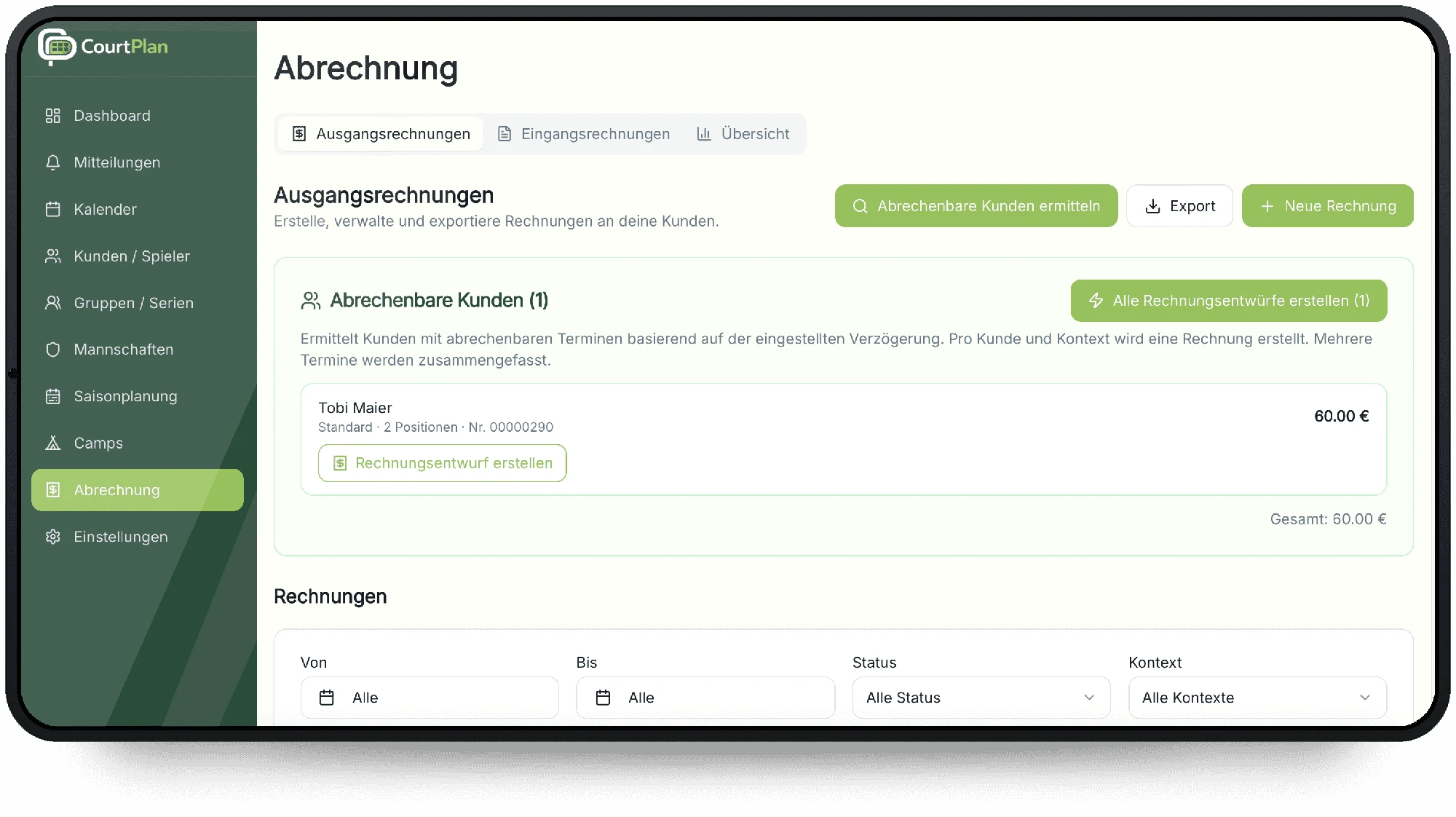Select the Von date field
Viewport: 1456px width, 817px height.
[430, 698]
